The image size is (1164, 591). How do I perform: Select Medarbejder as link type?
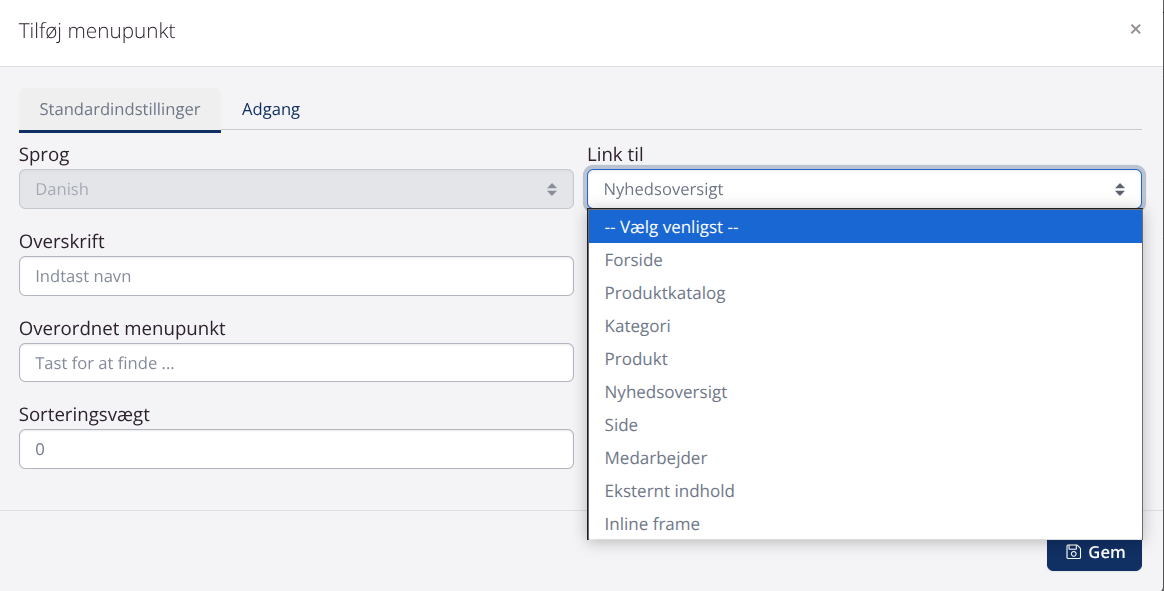[x=656, y=458]
